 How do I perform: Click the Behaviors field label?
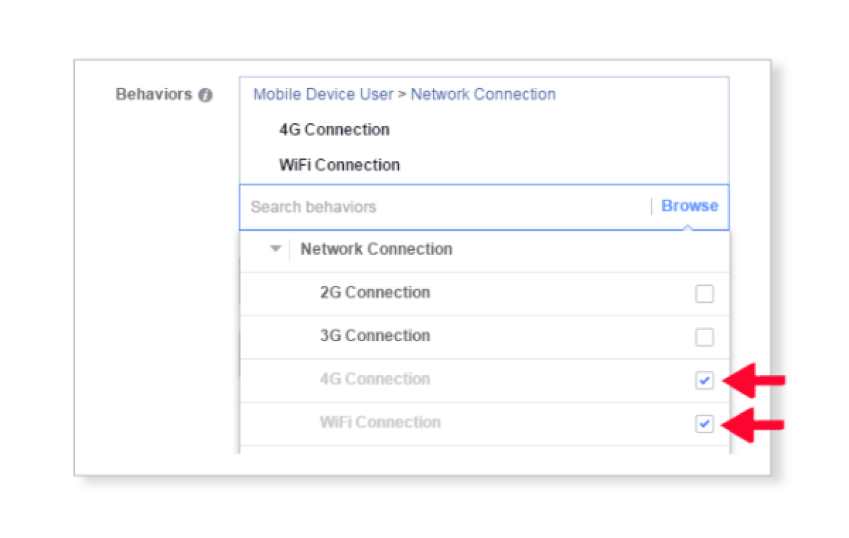(153, 95)
